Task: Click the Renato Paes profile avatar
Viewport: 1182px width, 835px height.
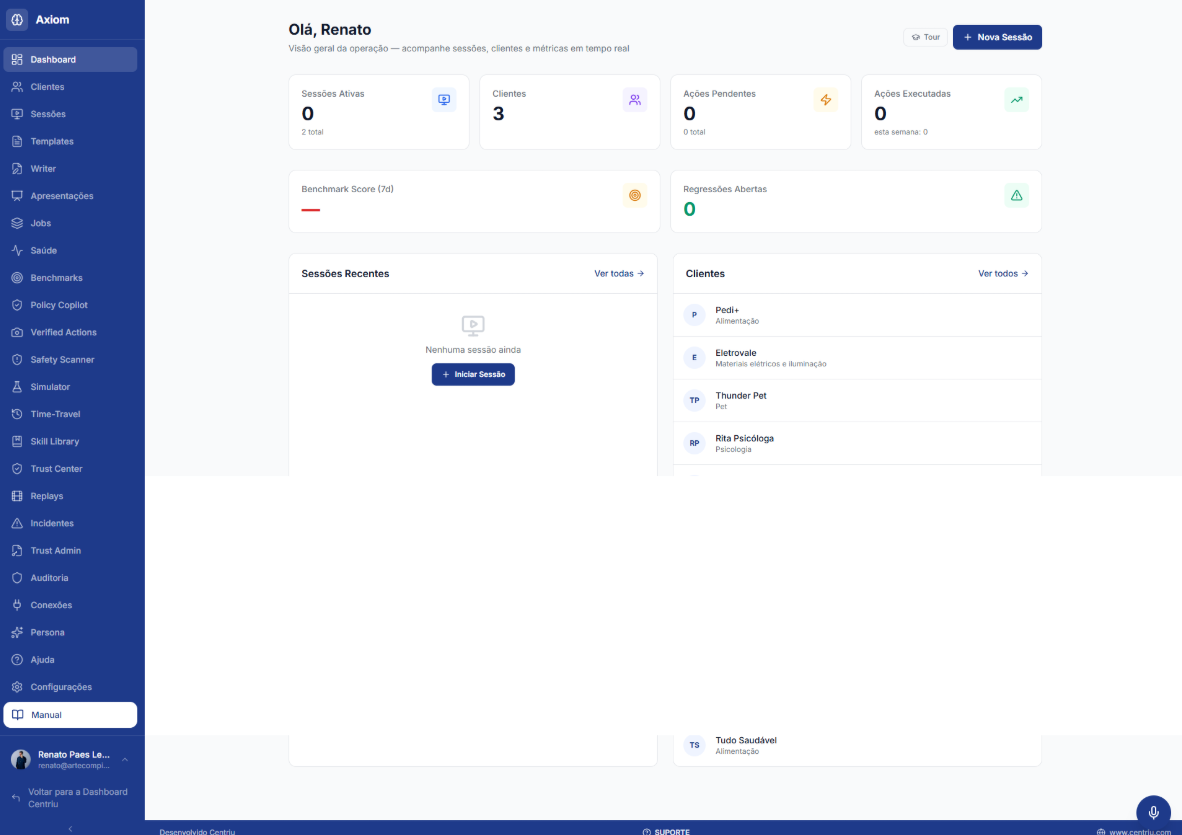Action: tap(21, 760)
